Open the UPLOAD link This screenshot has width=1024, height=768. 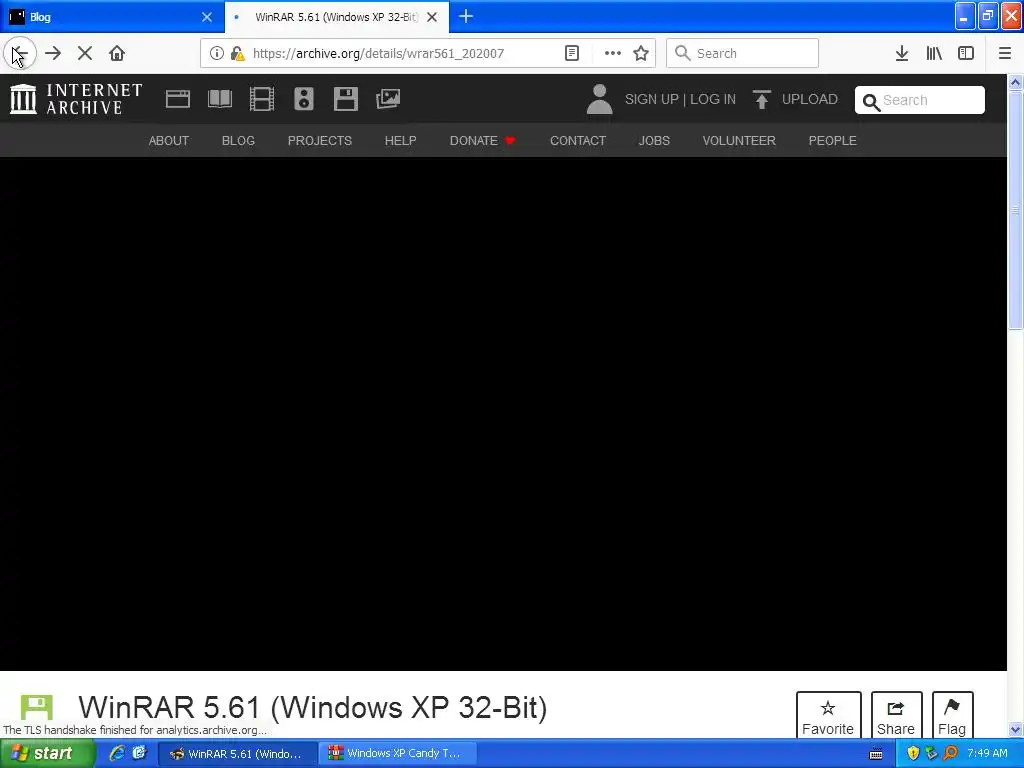pyautogui.click(x=810, y=99)
